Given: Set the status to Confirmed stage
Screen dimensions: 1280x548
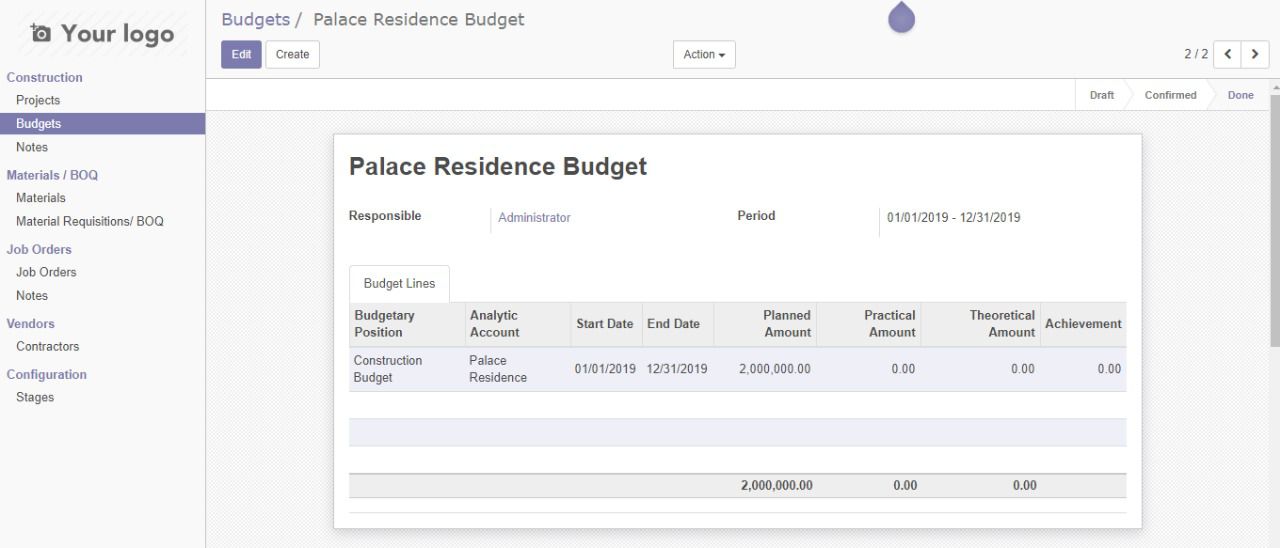Looking at the screenshot, I should (x=1170, y=96).
